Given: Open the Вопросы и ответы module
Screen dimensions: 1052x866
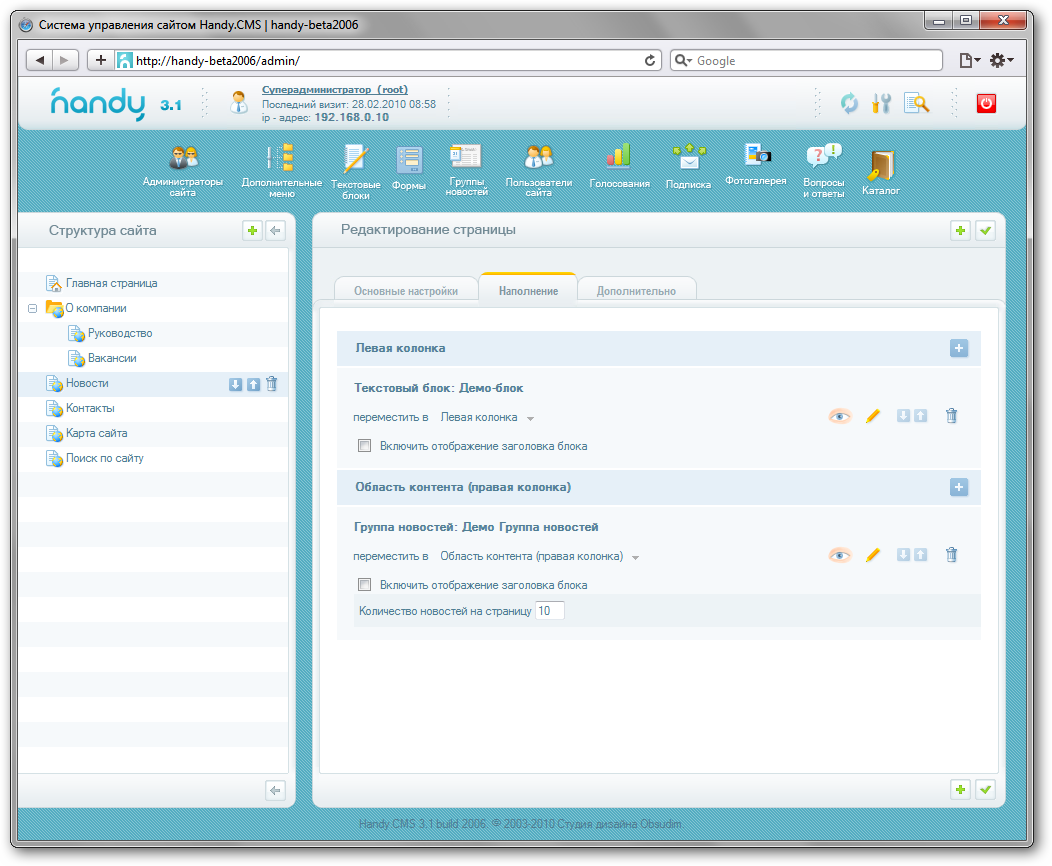Looking at the screenshot, I should coord(823,160).
